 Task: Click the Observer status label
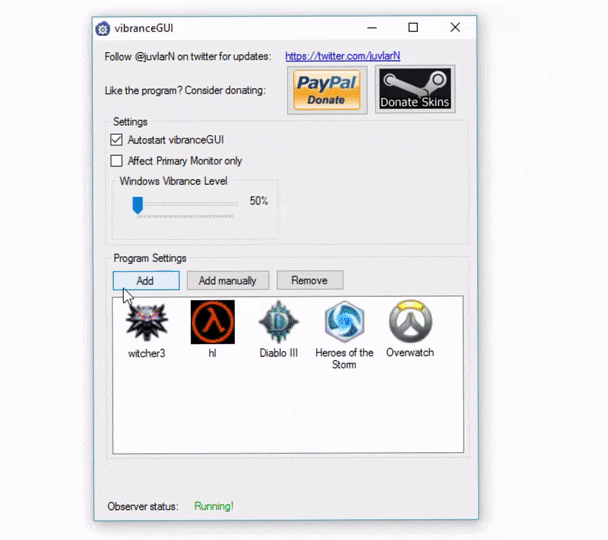click(143, 506)
